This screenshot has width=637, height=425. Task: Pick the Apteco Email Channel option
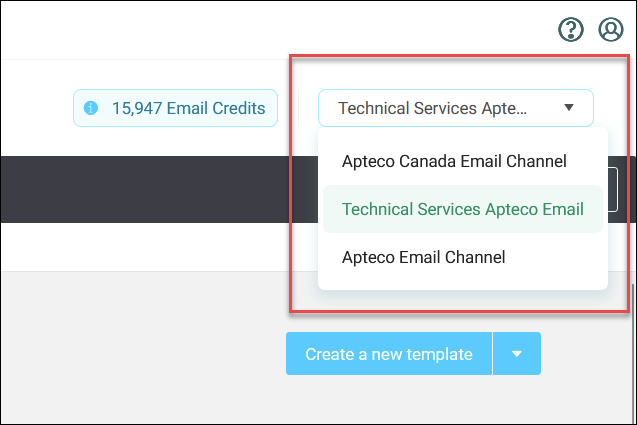click(463, 257)
